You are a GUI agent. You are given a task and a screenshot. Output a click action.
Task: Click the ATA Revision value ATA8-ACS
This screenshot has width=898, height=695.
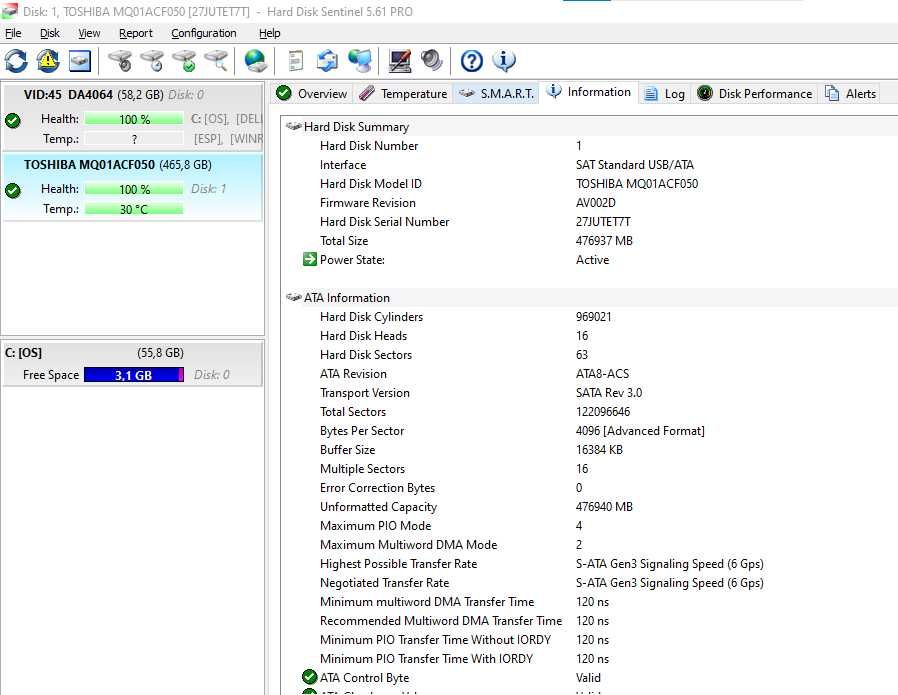coord(602,374)
